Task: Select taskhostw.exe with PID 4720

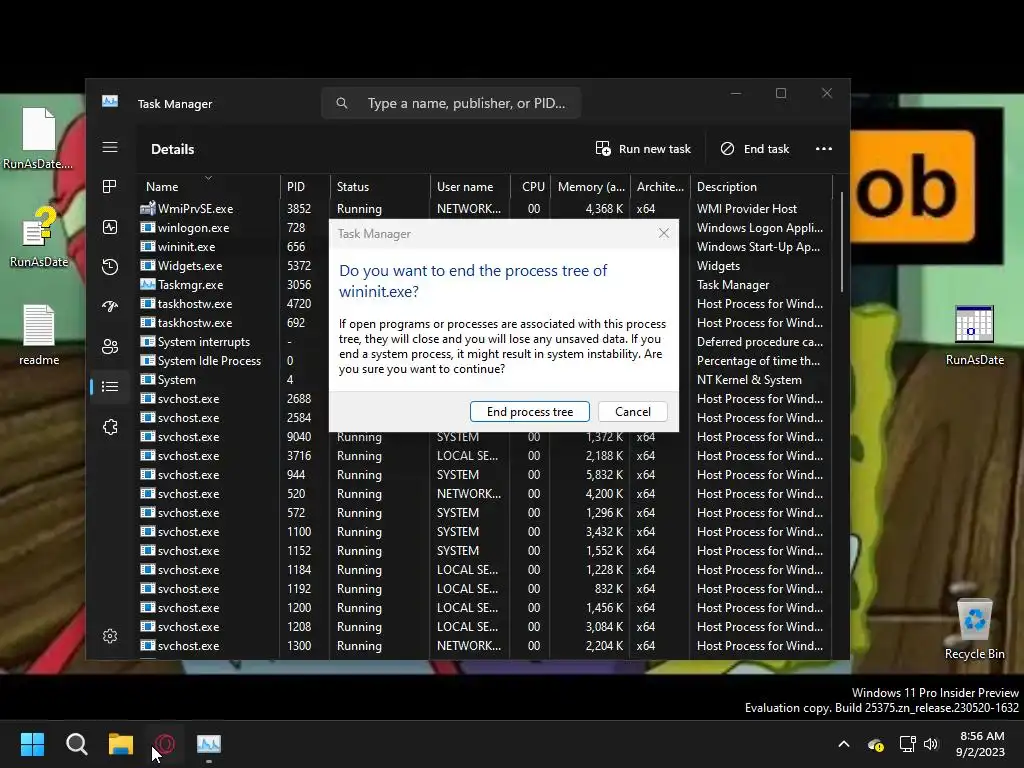Action: point(232,303)
